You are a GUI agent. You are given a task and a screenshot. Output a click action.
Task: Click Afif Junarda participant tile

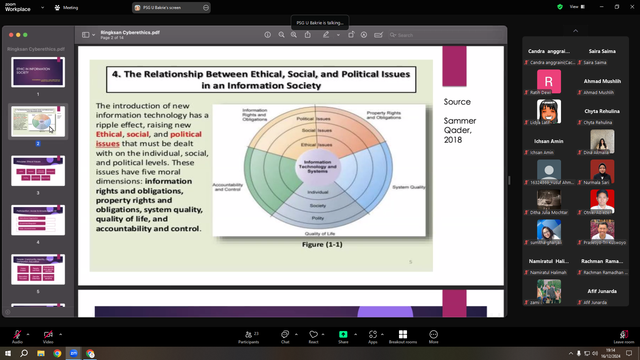pyautogui.click(x=602, y=291)
